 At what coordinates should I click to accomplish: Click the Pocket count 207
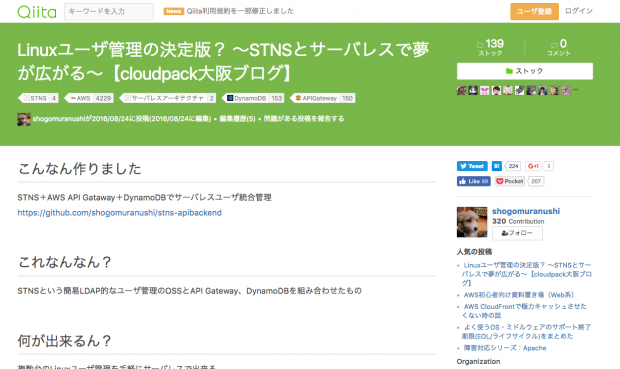point(536,181)
